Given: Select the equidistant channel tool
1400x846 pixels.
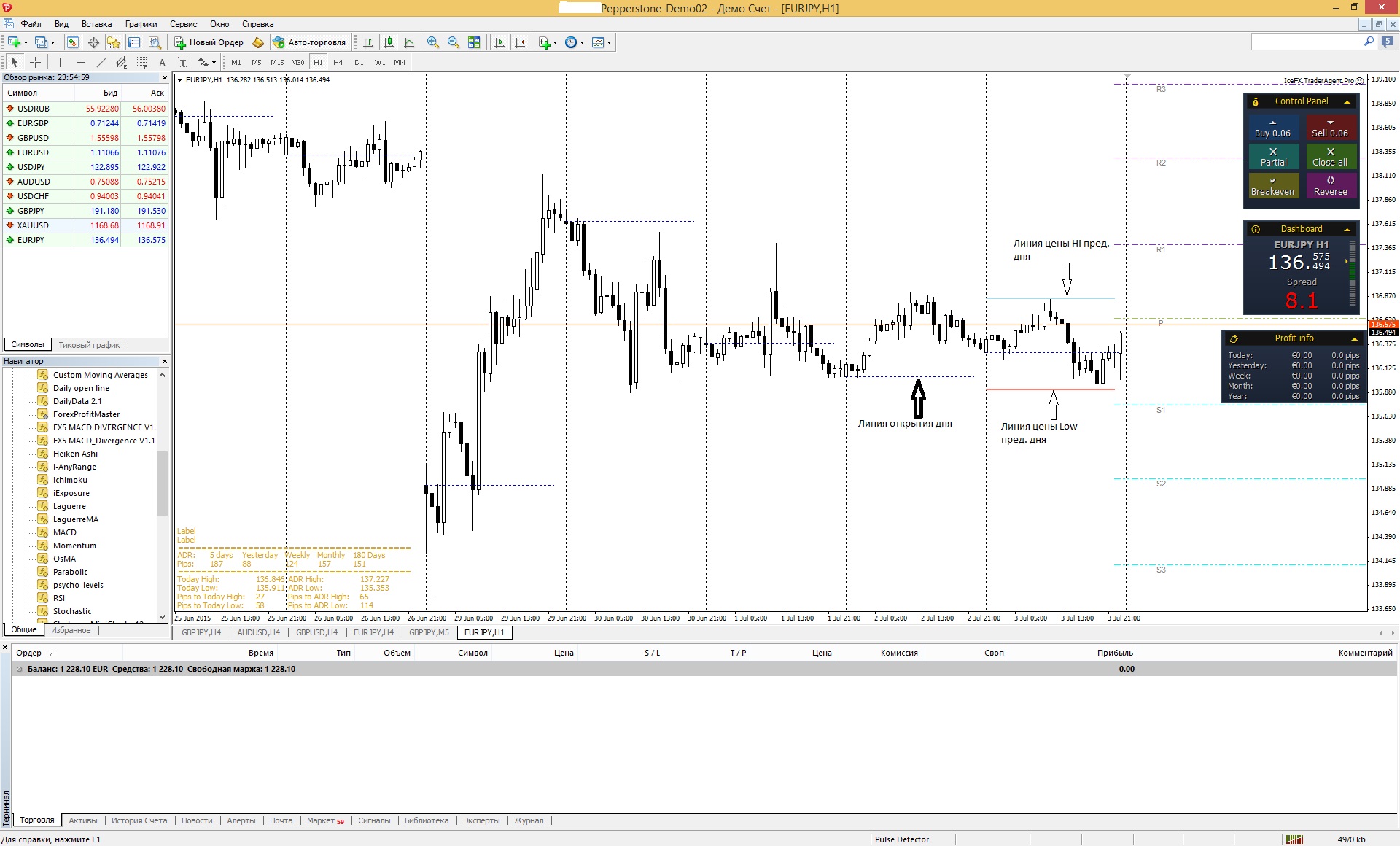Looking at the screenshot, I should (121, 62).
